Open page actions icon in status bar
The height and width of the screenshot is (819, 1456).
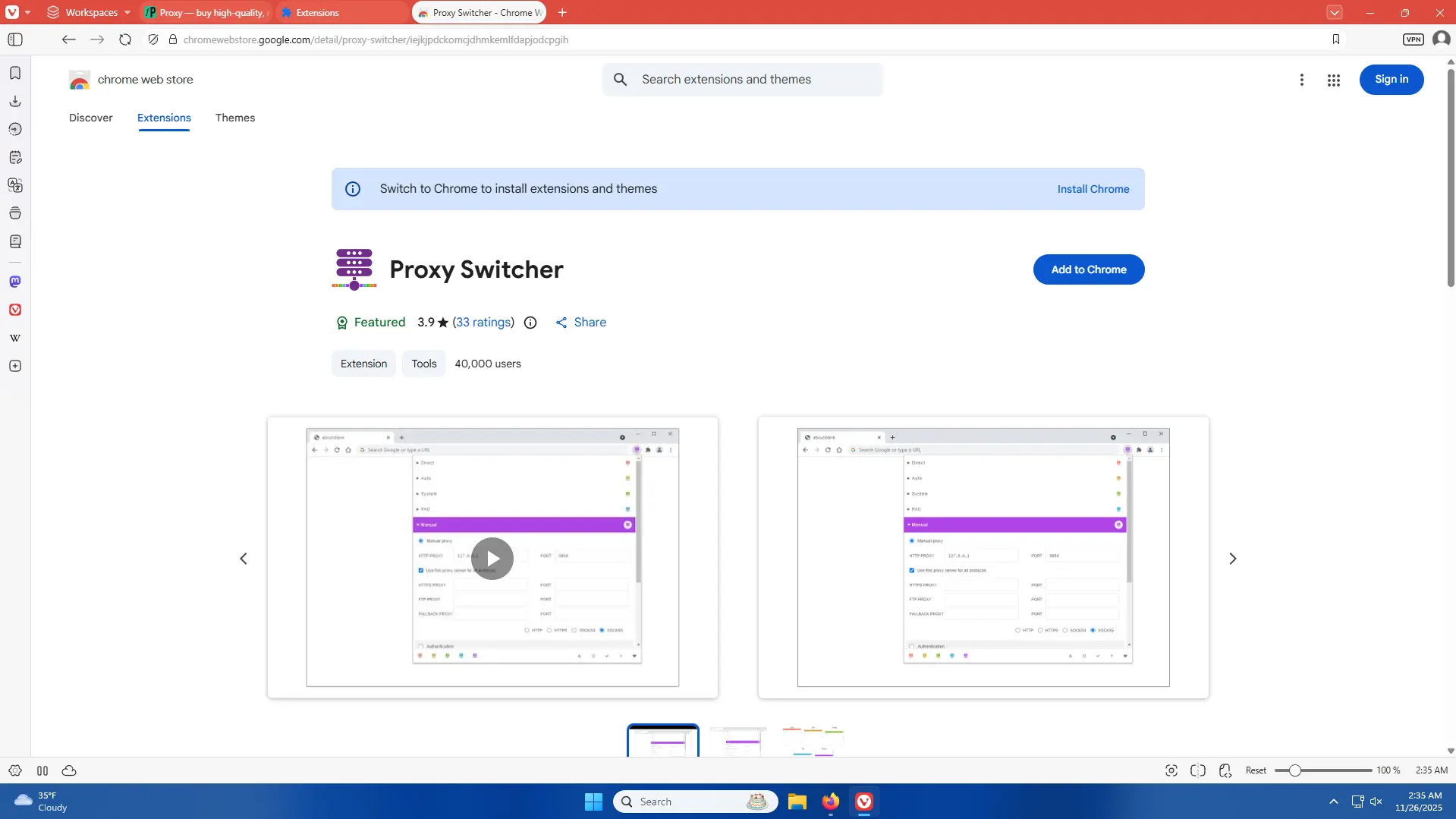1225,770
